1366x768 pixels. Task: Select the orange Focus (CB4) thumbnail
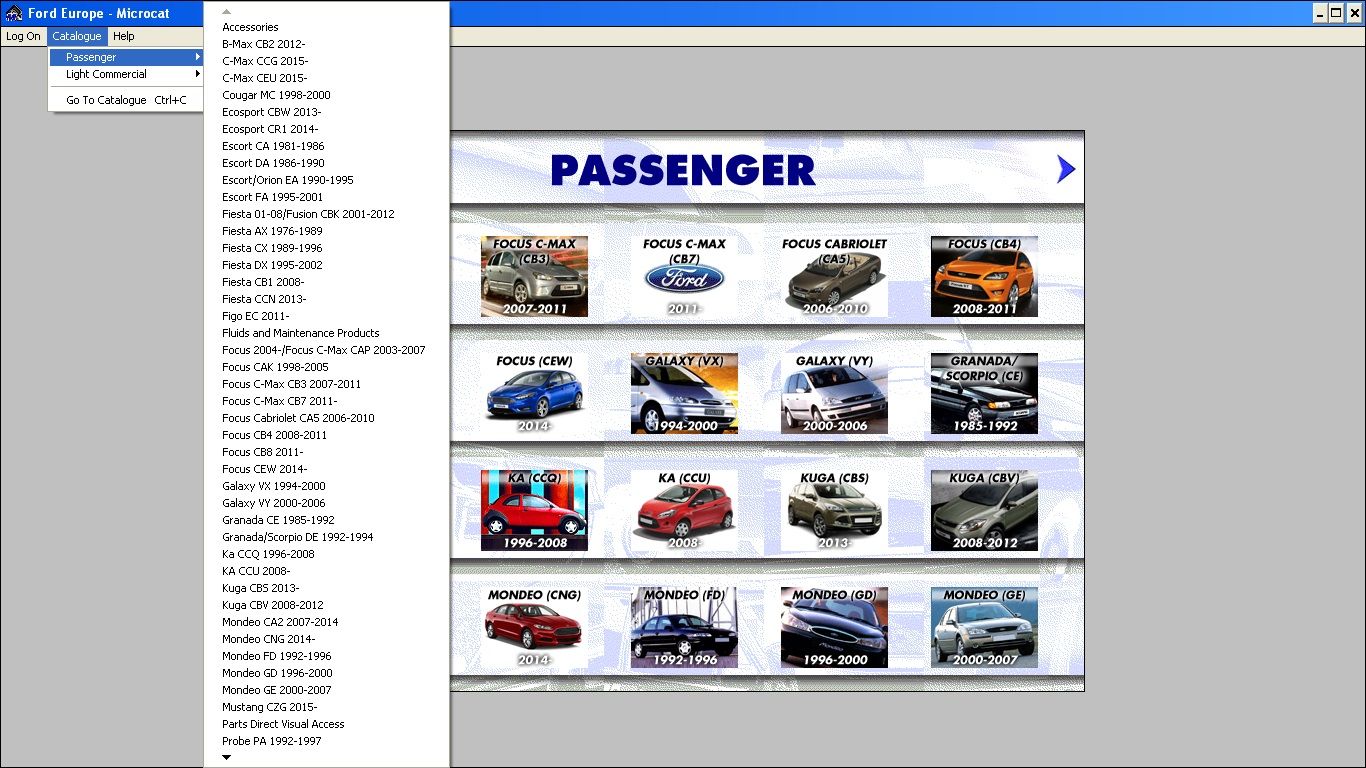[x=984, y=276]
